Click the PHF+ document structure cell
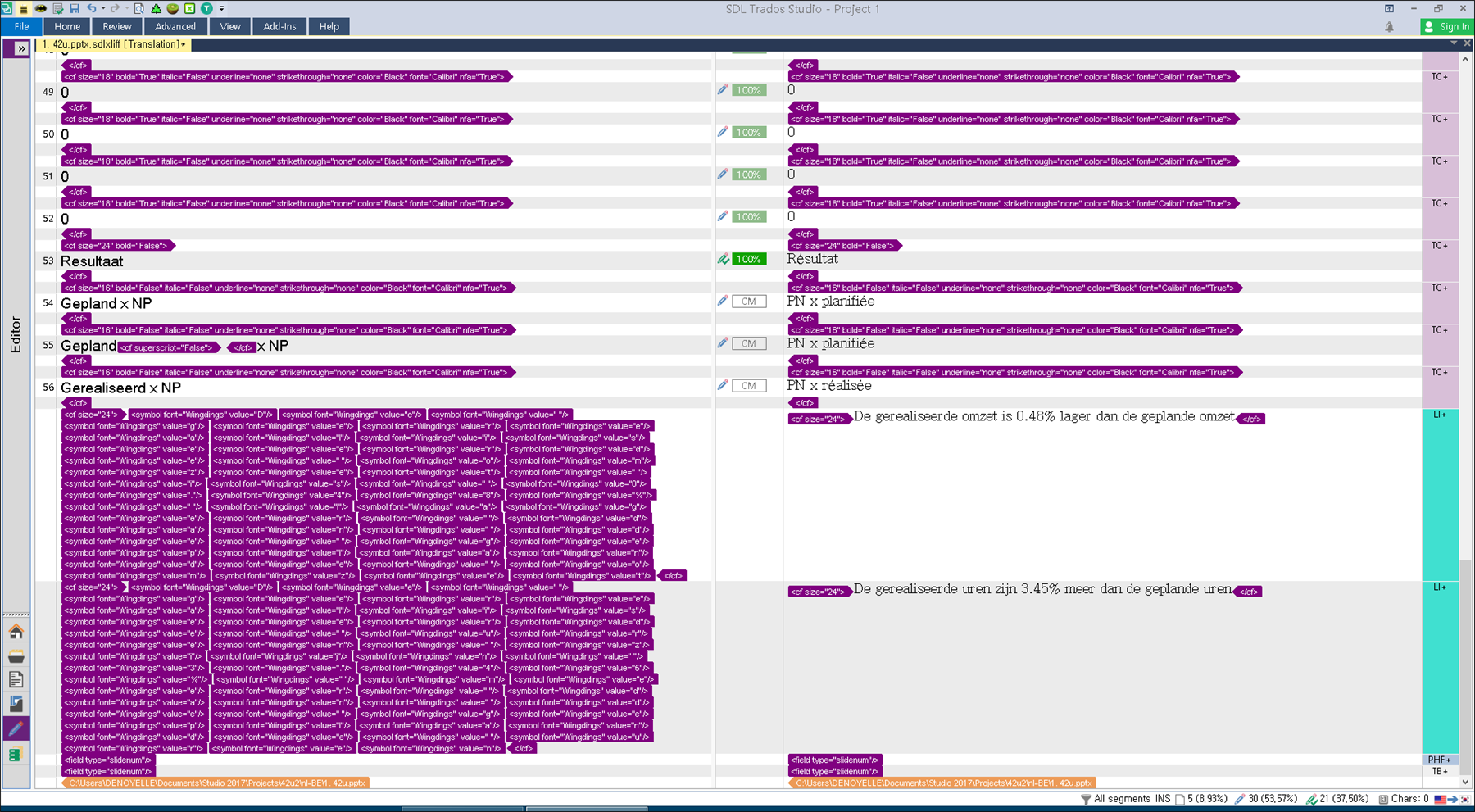Viewport: 1475px width, 812px height. [1440, 760]
